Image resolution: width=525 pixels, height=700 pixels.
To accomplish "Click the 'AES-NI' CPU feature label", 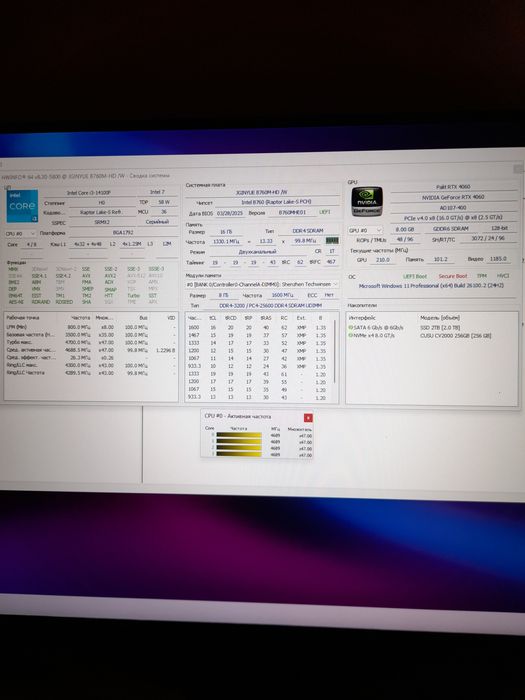I will pos(16,302).
